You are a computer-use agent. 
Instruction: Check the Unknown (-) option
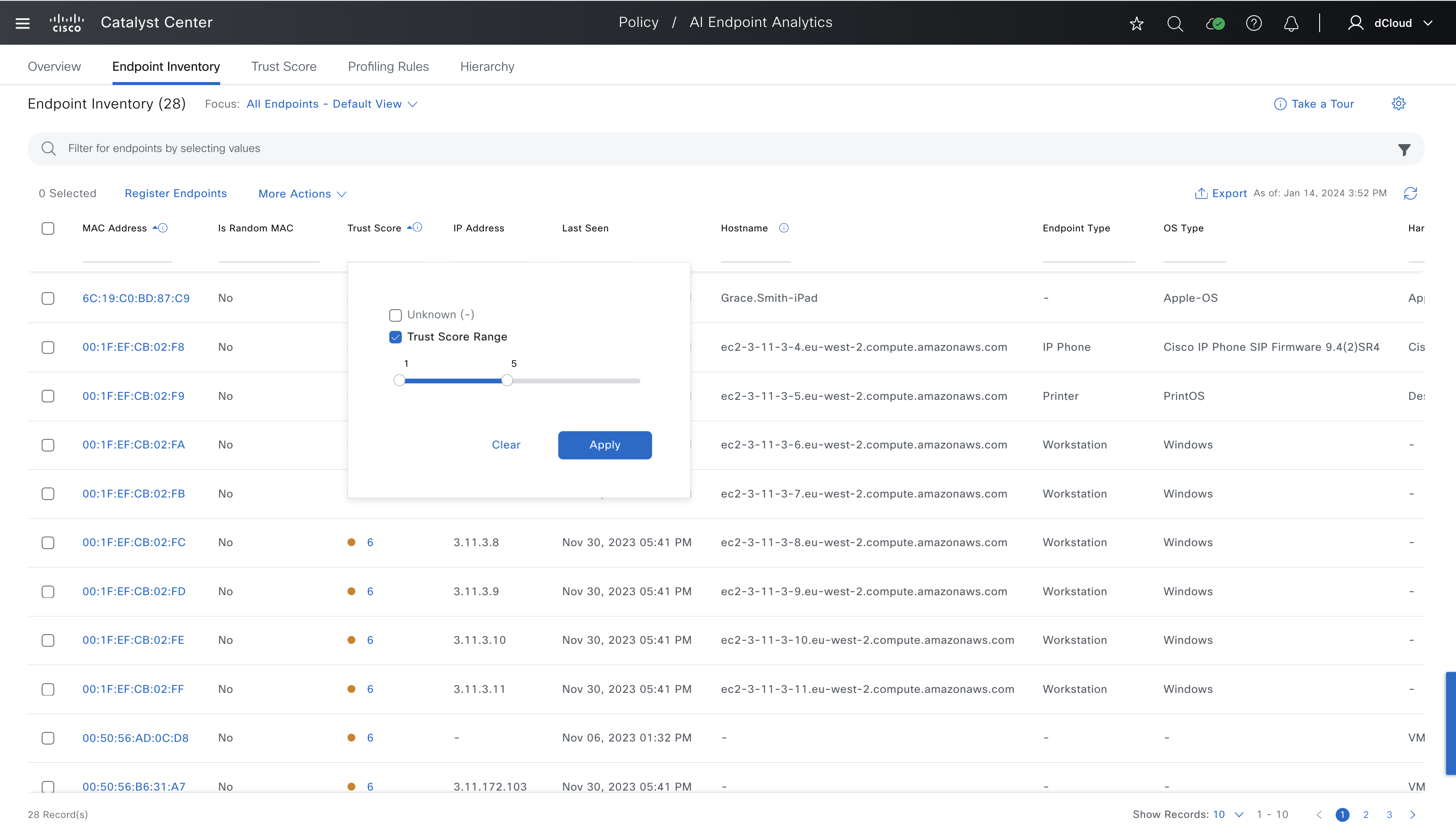(395, 315)
